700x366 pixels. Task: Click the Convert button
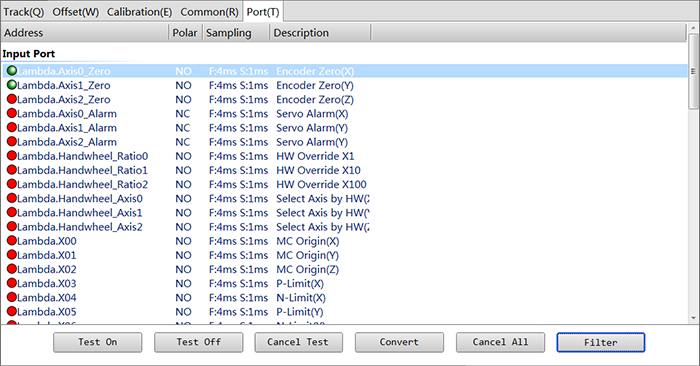point(400,342)
